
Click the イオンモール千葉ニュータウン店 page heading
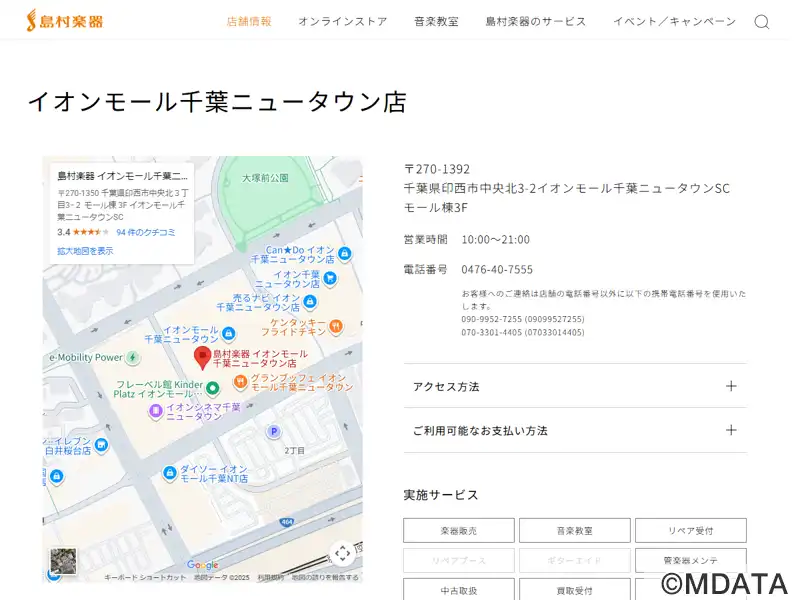[217, 102]
